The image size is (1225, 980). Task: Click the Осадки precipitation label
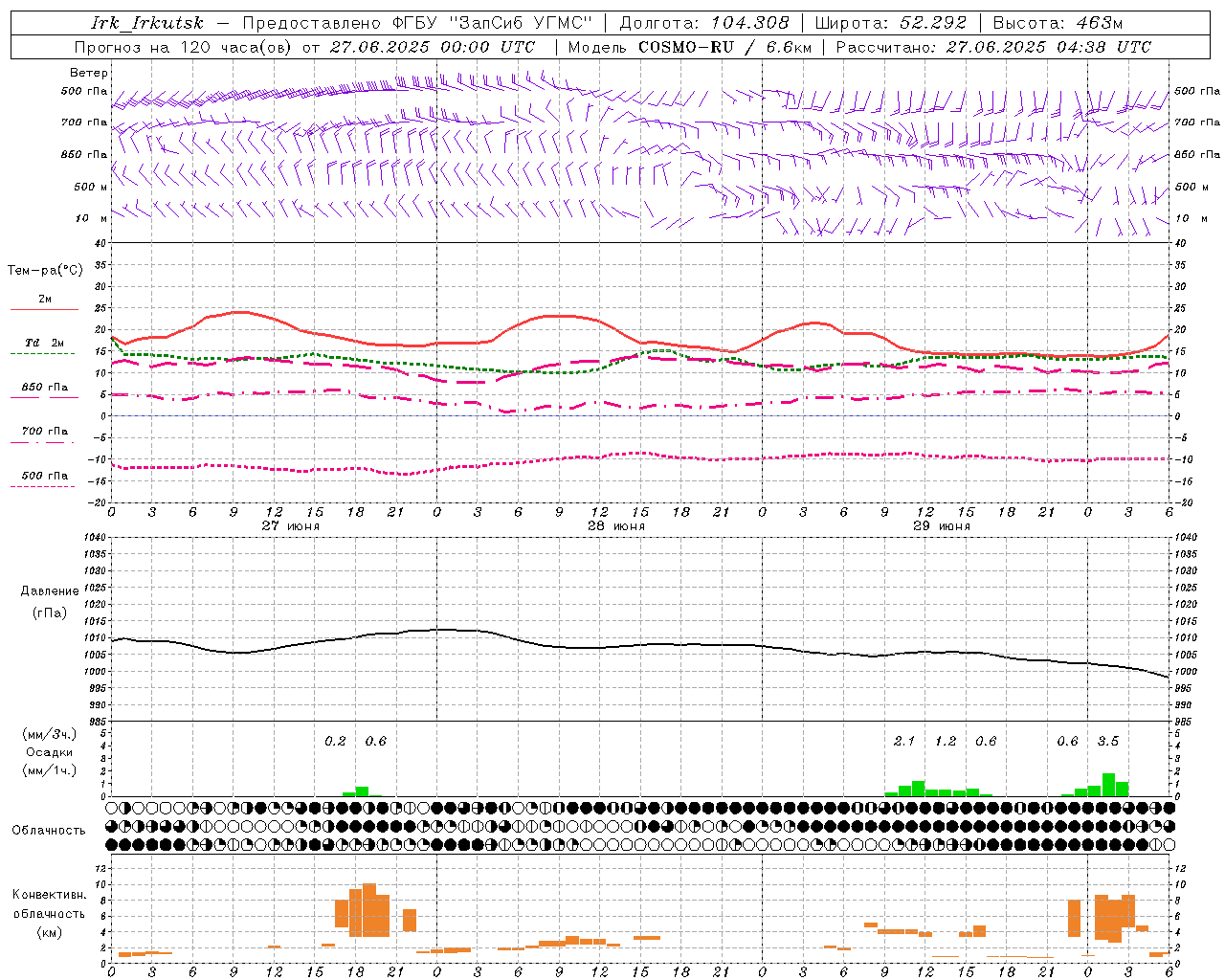click(x=50, y=752)
